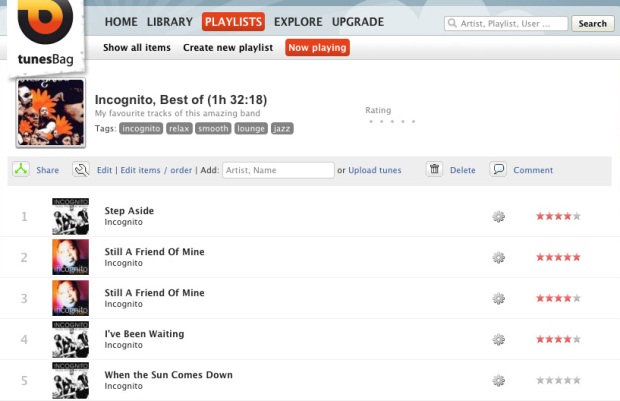The width and height of the screenshot is (620, 401).
Task: Open gear options for Step Aside
Action: (x=498, y=217)
